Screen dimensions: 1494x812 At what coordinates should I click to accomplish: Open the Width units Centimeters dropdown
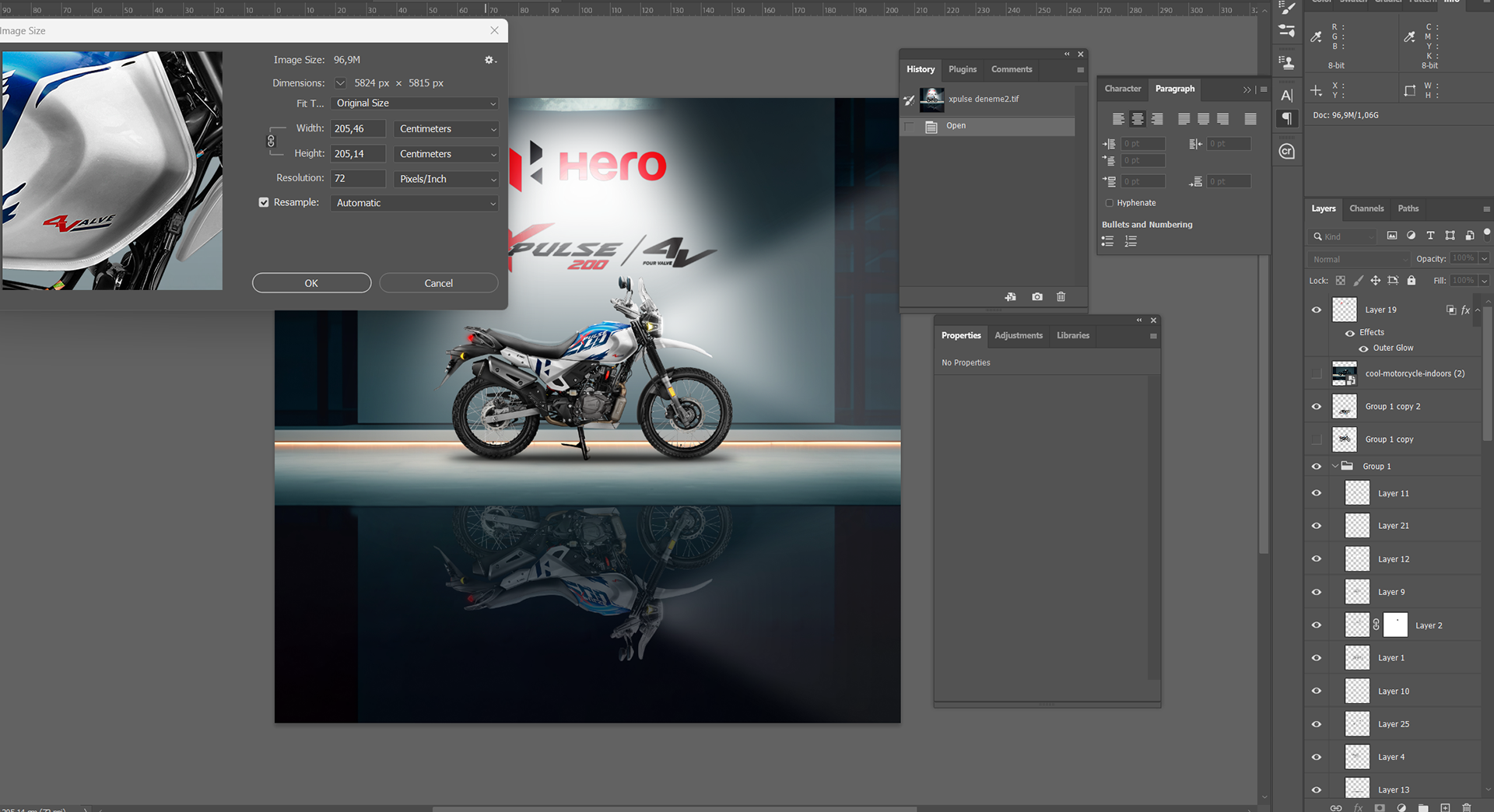(446, 129)
